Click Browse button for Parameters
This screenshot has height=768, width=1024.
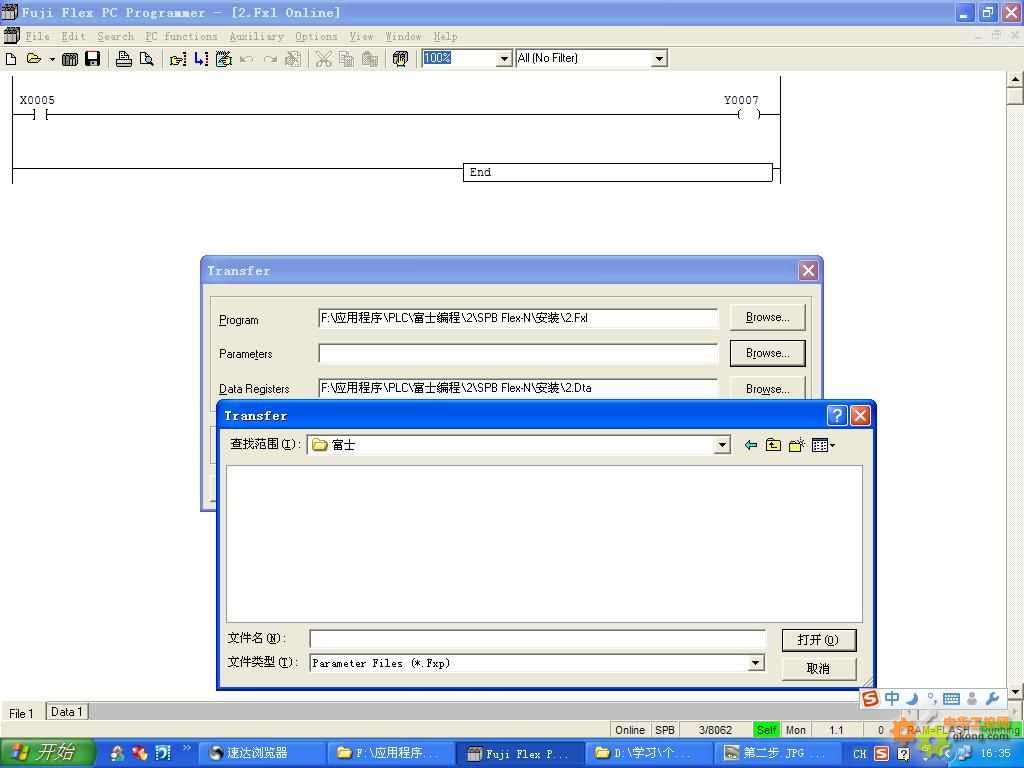pos(767,353)
